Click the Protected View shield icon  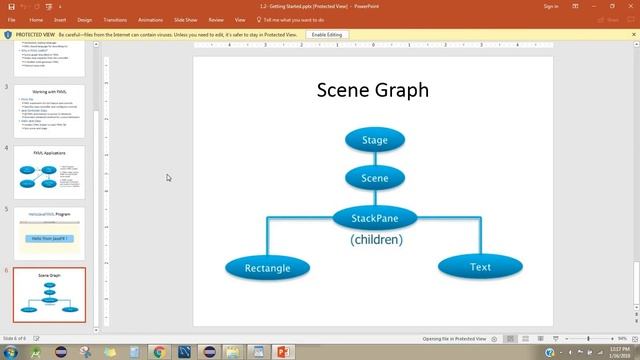(x=8, y=35)
